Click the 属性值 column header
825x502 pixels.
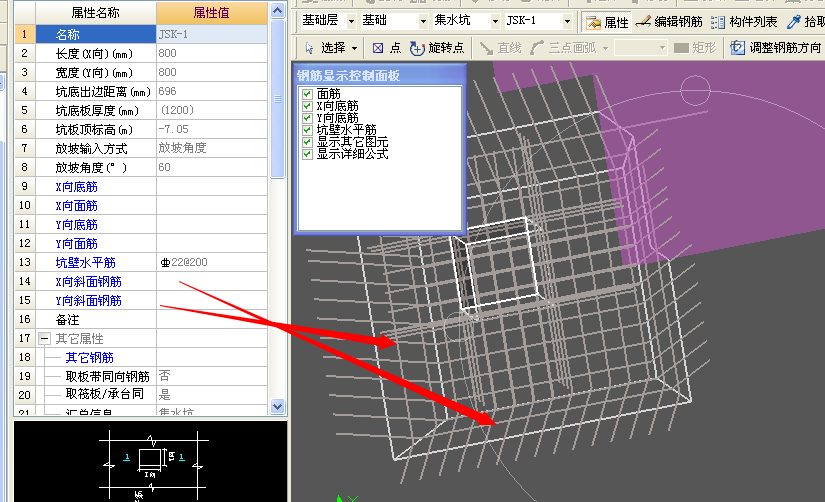[212, 13]
